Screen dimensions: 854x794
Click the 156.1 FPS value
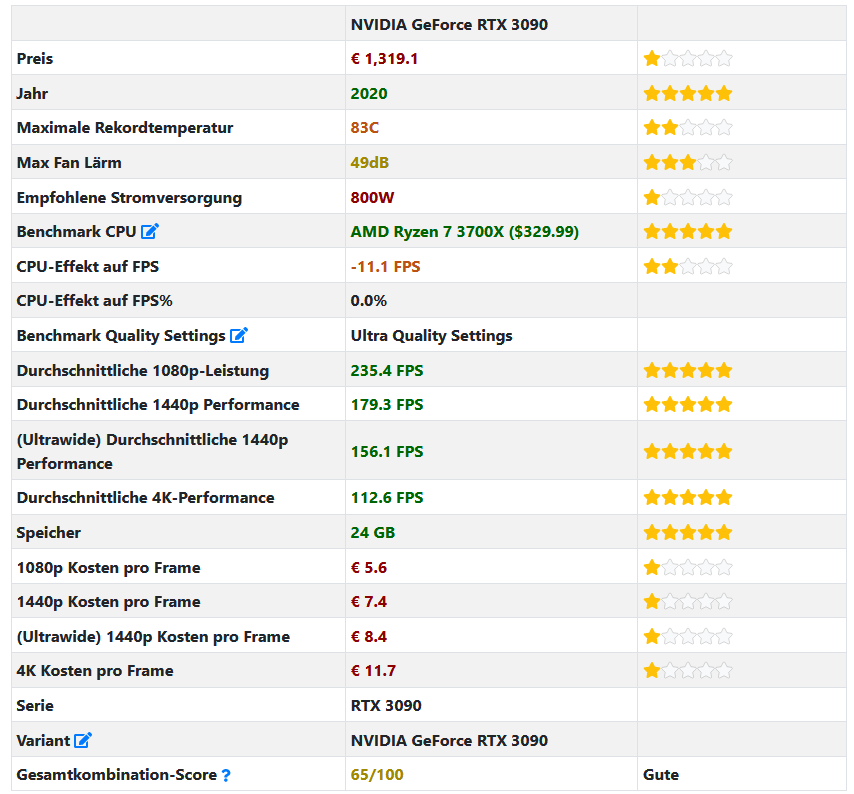pyautogui.click(x=387, y=451)
